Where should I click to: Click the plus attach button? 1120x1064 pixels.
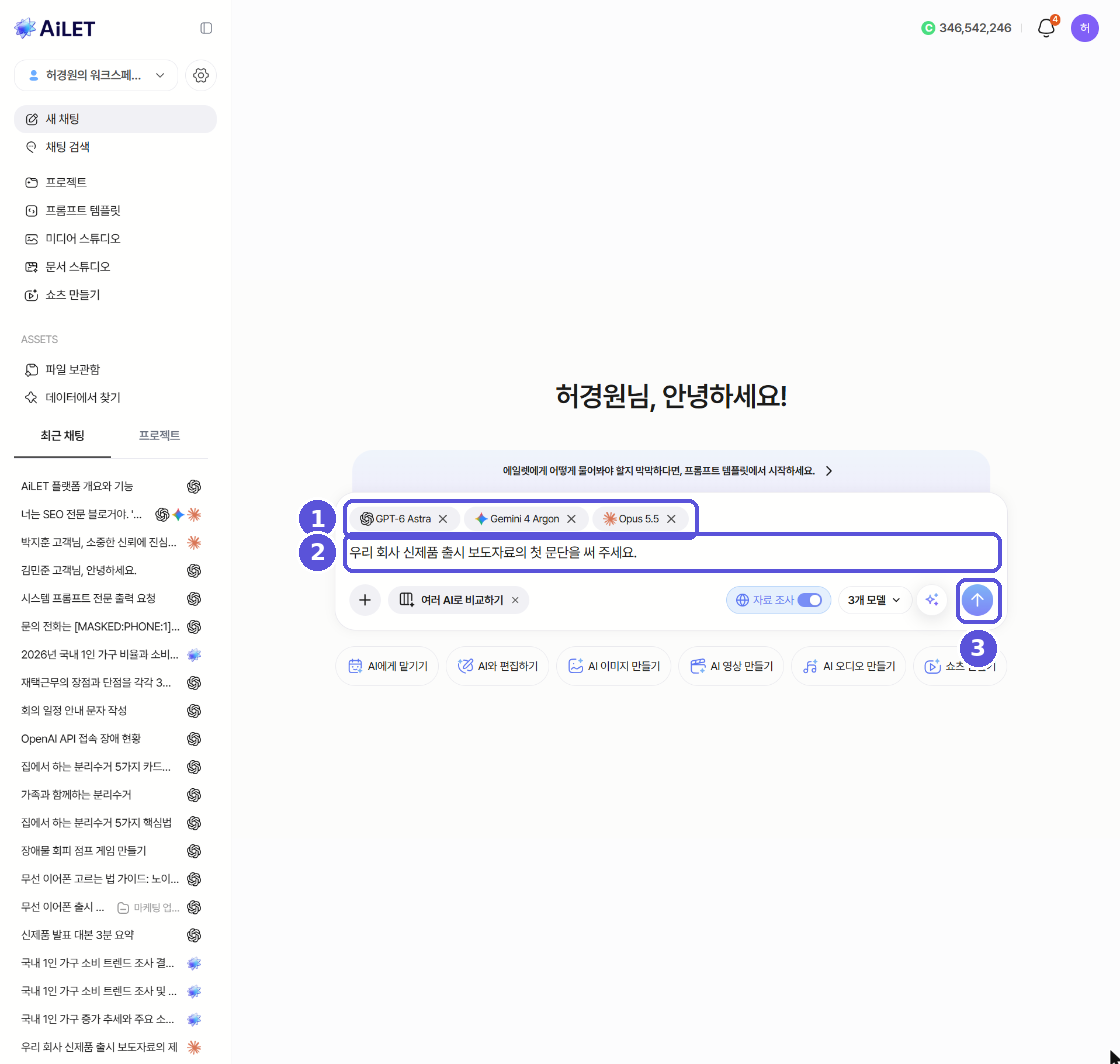(365, 600)
